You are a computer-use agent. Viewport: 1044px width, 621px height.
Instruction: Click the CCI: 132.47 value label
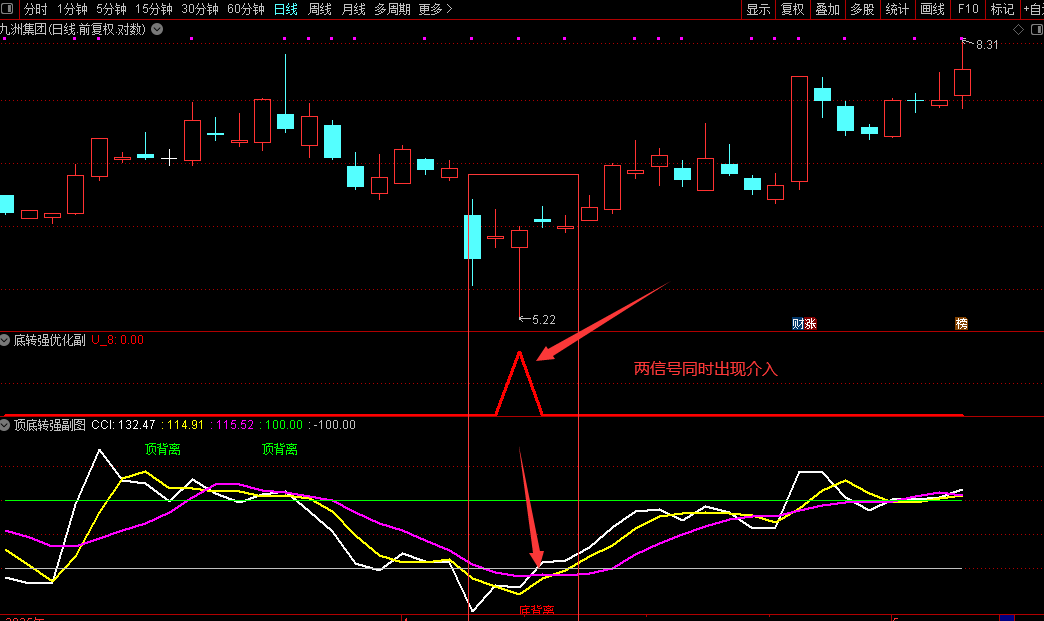[123, 425]
